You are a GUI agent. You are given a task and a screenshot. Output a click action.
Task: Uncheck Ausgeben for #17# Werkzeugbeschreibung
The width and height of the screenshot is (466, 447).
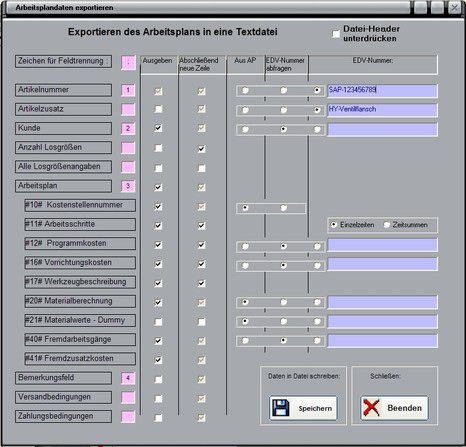click(158, 283)
